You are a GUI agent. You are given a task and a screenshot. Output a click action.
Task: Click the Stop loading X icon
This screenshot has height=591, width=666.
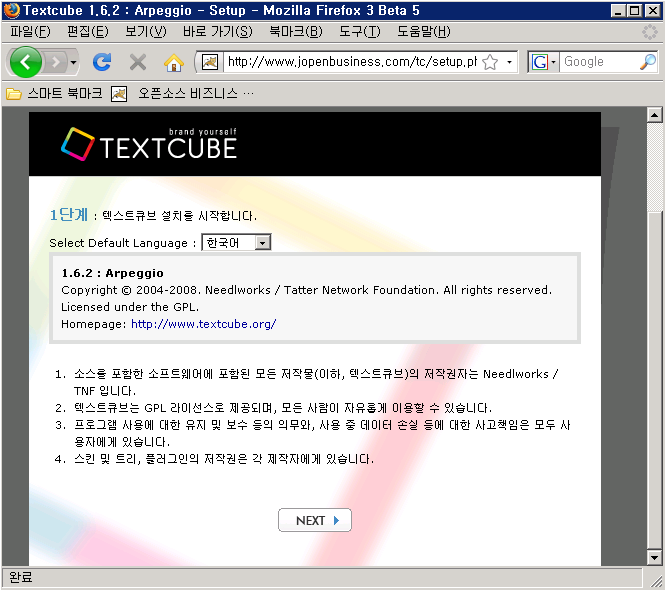click(x=138, y=62)
